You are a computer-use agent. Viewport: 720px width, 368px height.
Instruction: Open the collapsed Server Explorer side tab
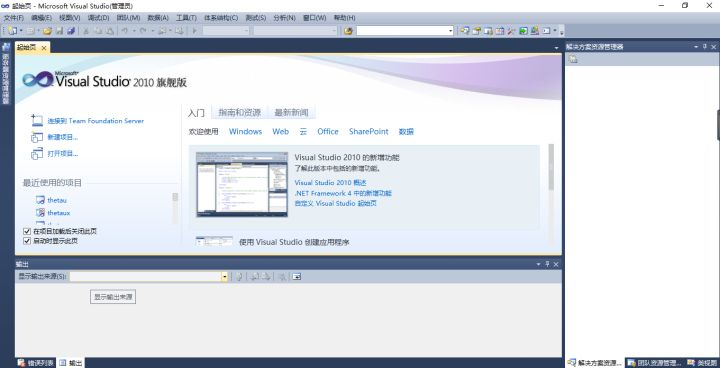point(6,74)
